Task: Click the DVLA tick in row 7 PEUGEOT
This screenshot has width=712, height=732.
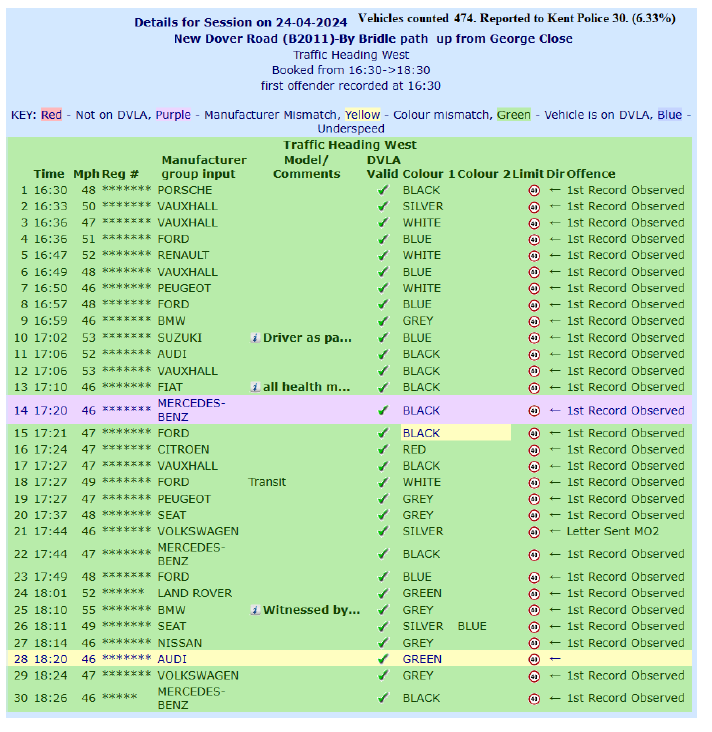Action: 383,288
